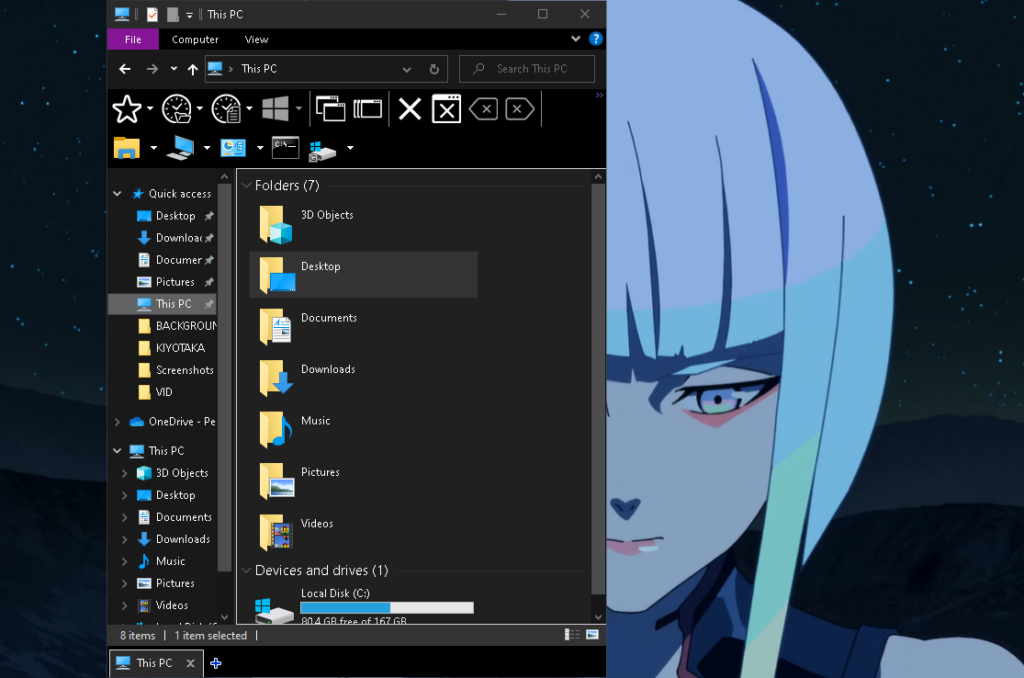The width and height of the screenshot is (1024, 678).
Task: Open the recent folders clock-with-folder button
Action: tap(177, 109)
